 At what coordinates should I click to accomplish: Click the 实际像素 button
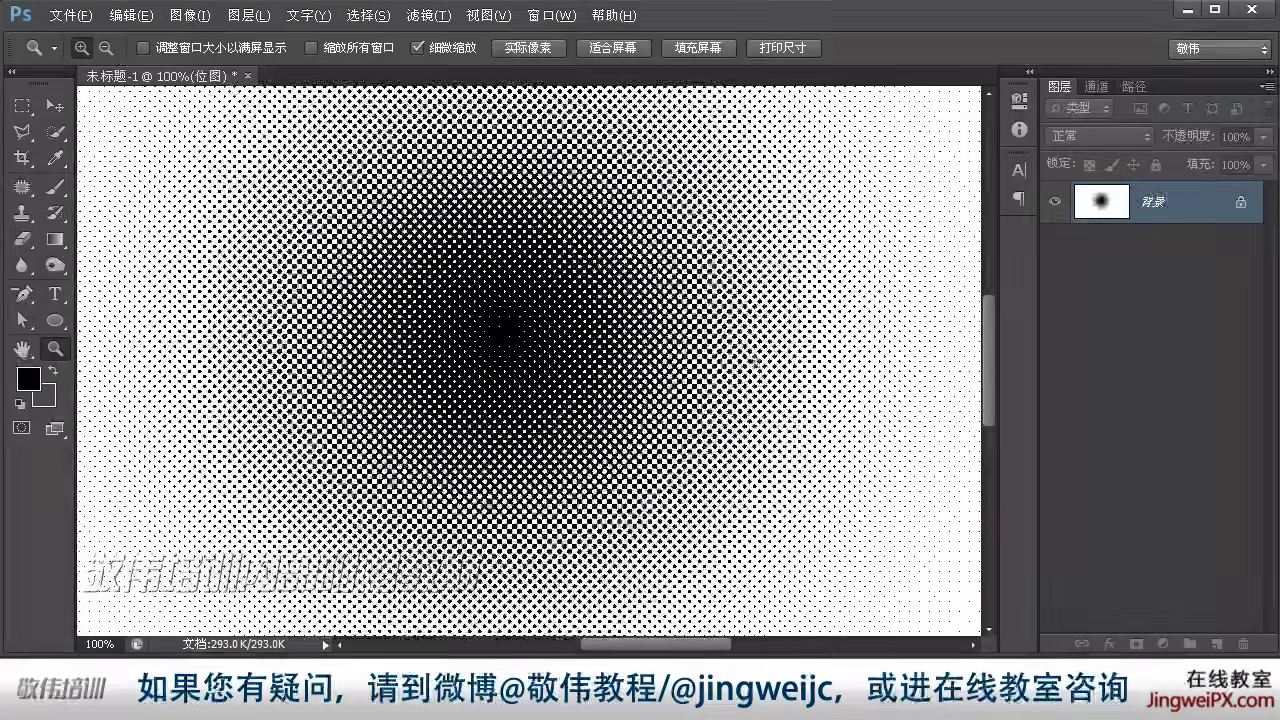pyautogui.click(x=529, y=48)
